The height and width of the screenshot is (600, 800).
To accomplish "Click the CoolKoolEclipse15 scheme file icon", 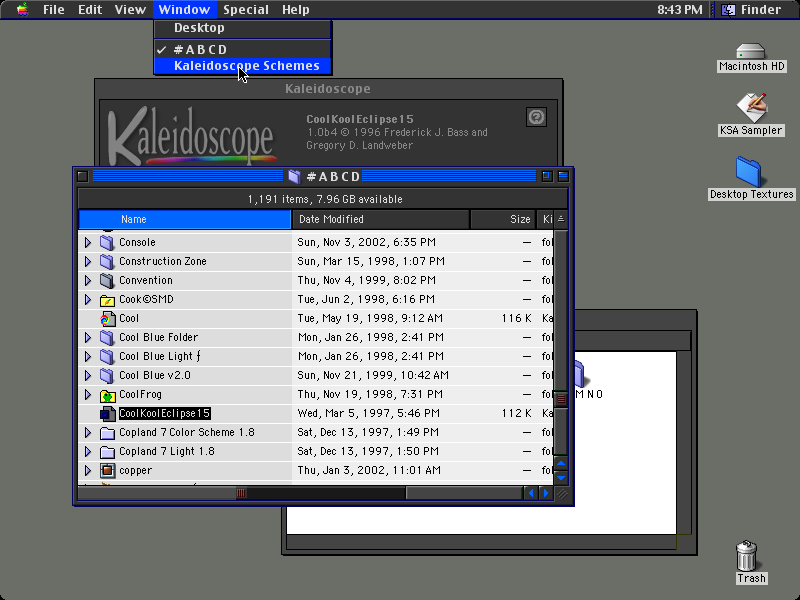I will [107, 413].
